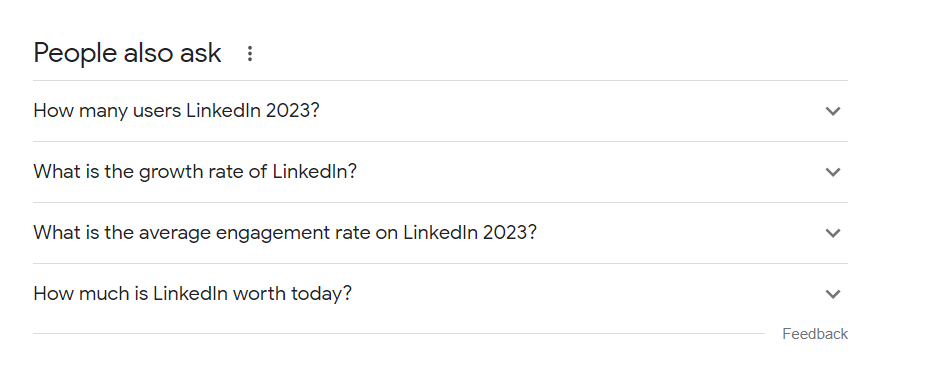Open the three-dot menu beside People also ask
Image resolution: width=947 pixels, height=369 pixels.
(x=249, y=54)
